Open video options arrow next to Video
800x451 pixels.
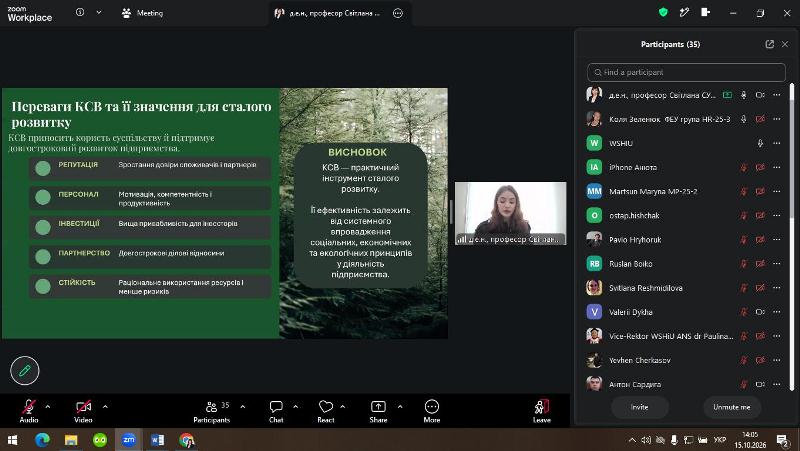[105, 407]
